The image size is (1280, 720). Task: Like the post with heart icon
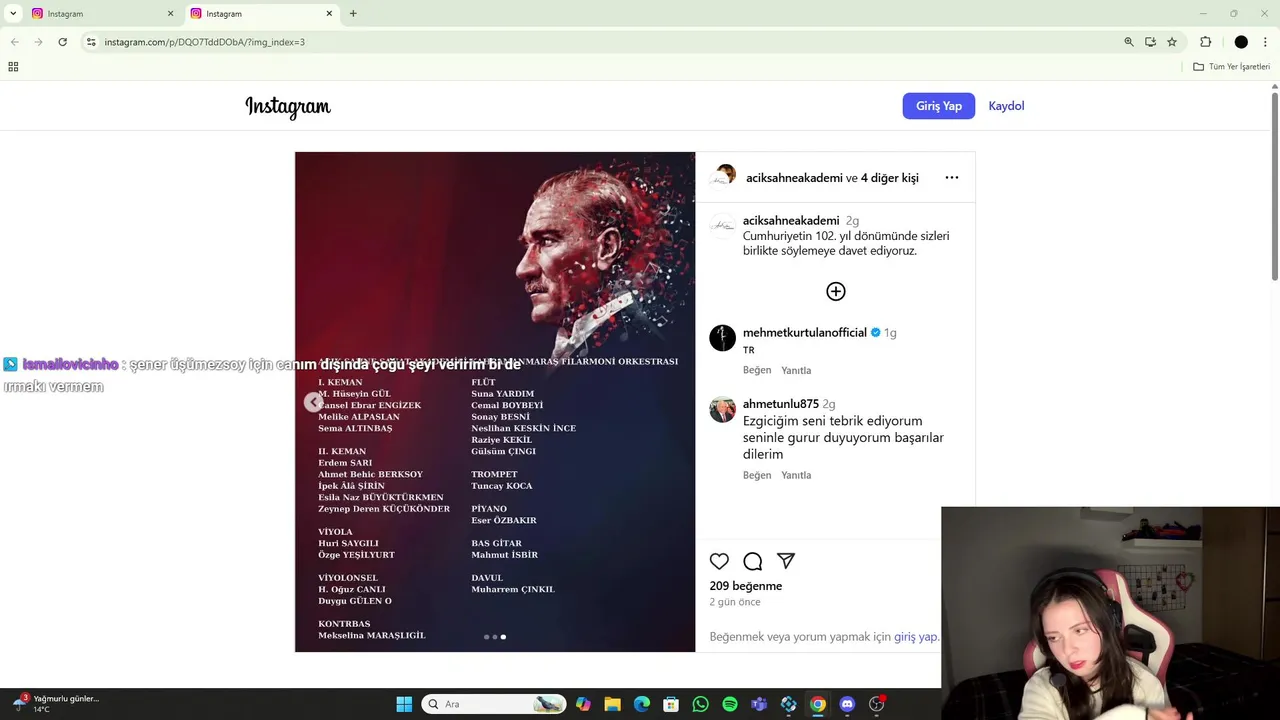coord(719,561)
